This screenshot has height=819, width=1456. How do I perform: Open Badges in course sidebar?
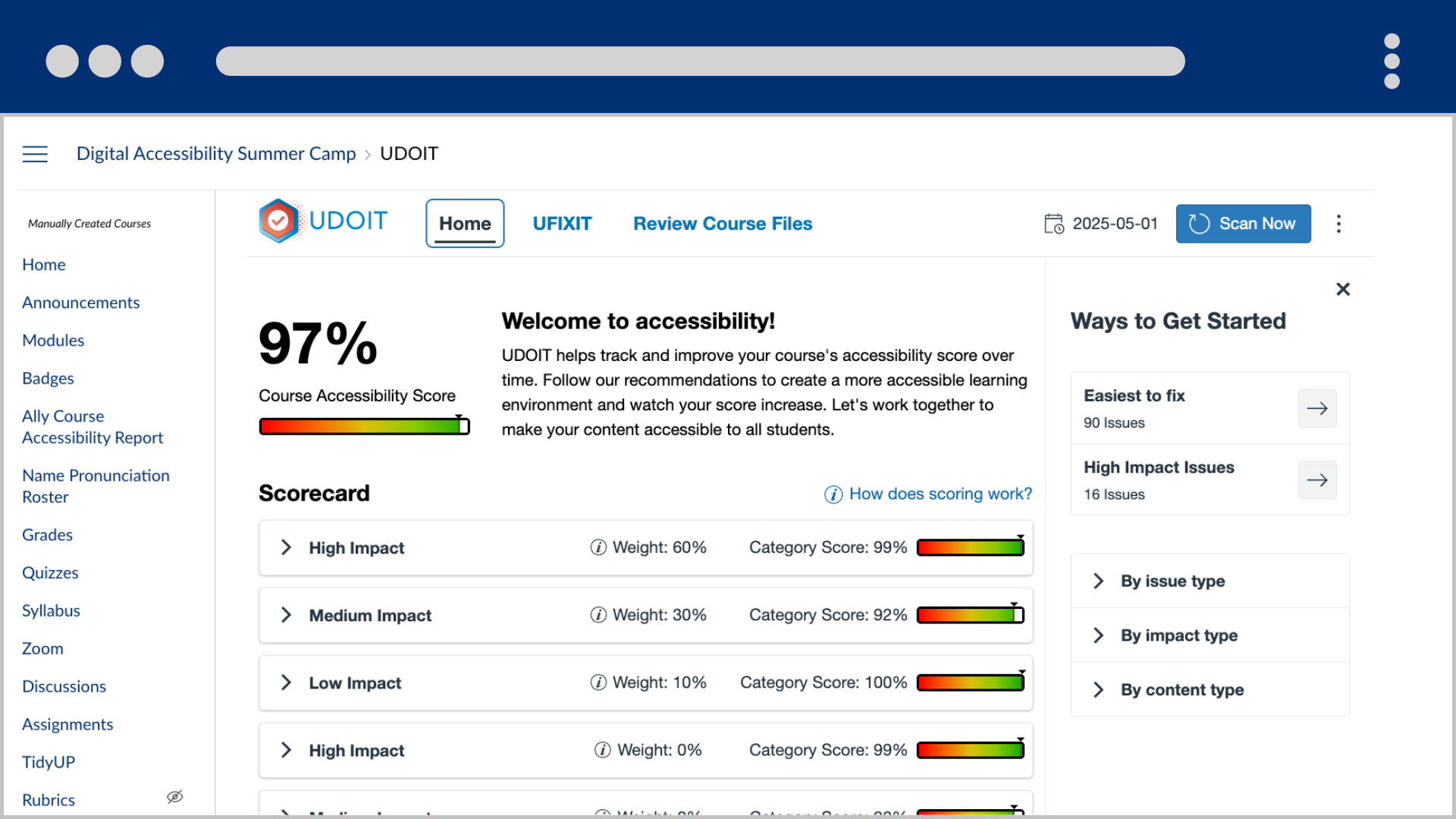(x=48, y=378)
